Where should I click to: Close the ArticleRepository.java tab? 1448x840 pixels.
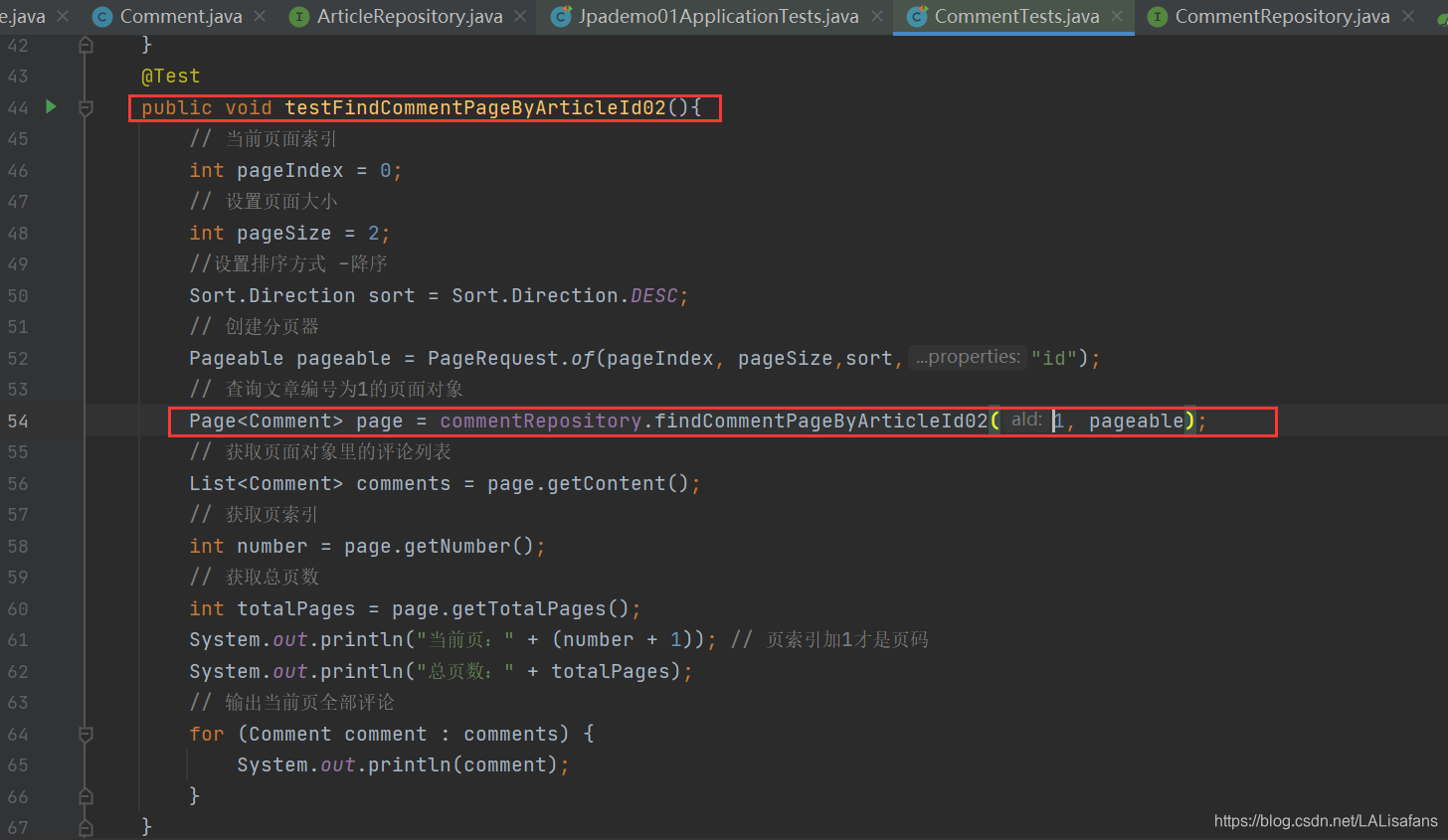coord(520,17)
